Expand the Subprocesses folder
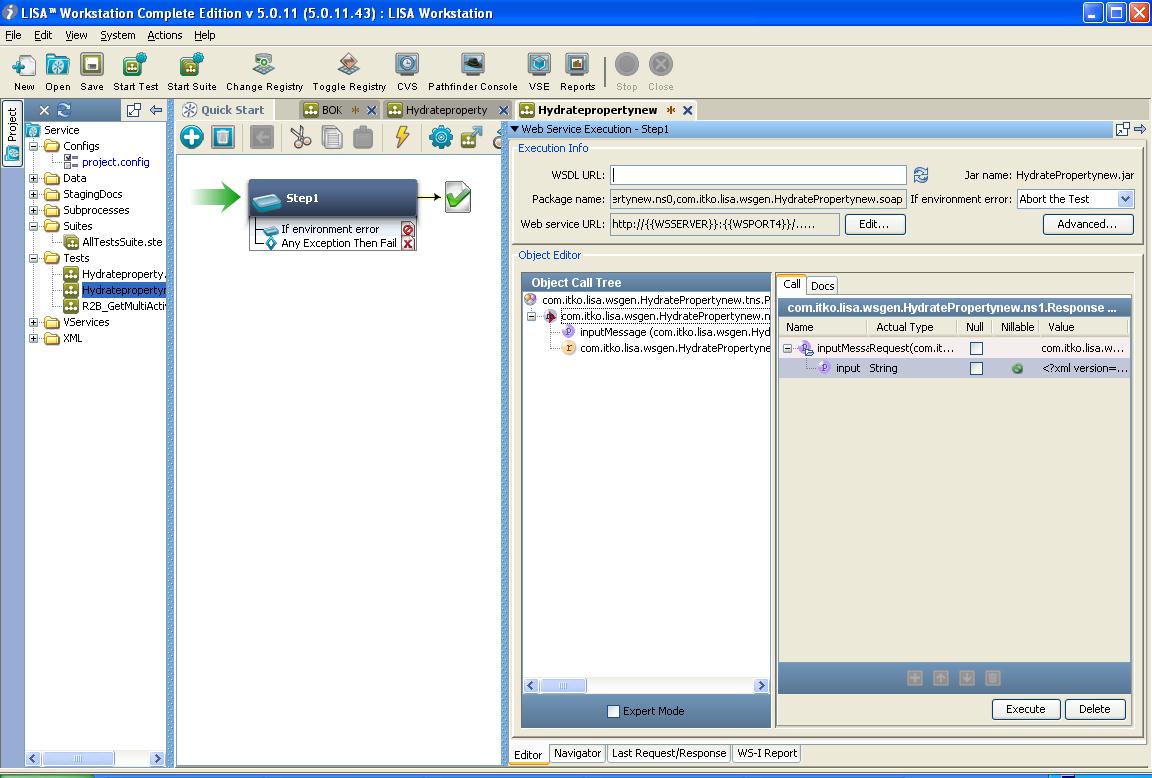The image size is (1152, 778). tap(34, 210)
